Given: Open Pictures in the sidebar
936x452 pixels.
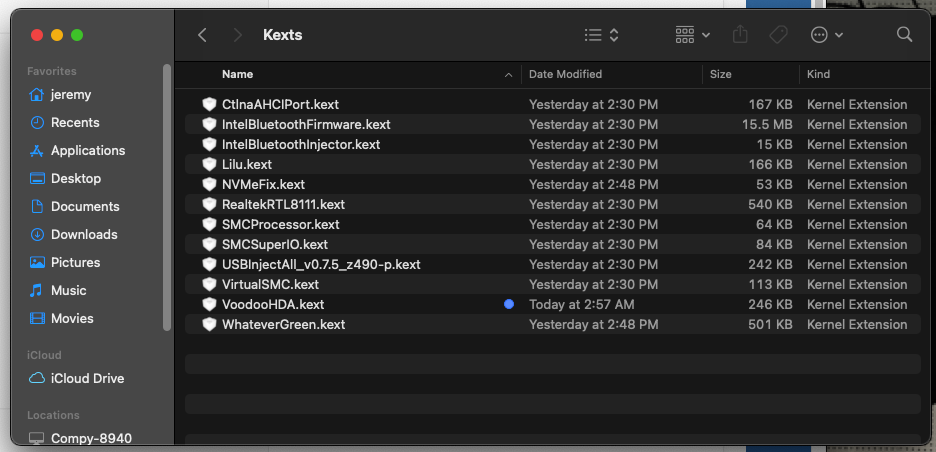Looking at the screenshot, I should point(65,263).
